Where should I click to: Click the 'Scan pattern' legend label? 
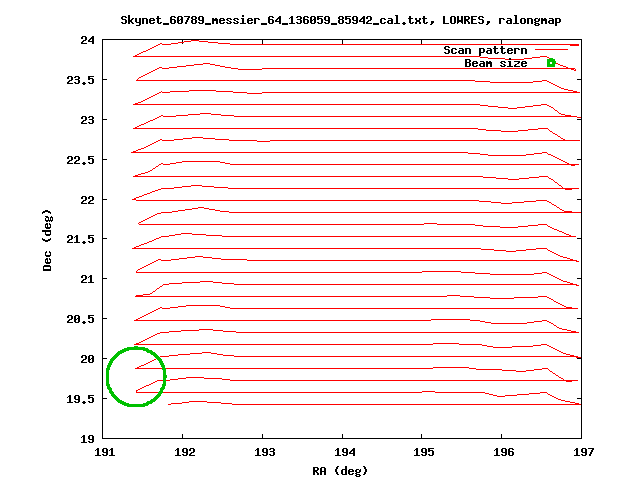click(485, 51)
